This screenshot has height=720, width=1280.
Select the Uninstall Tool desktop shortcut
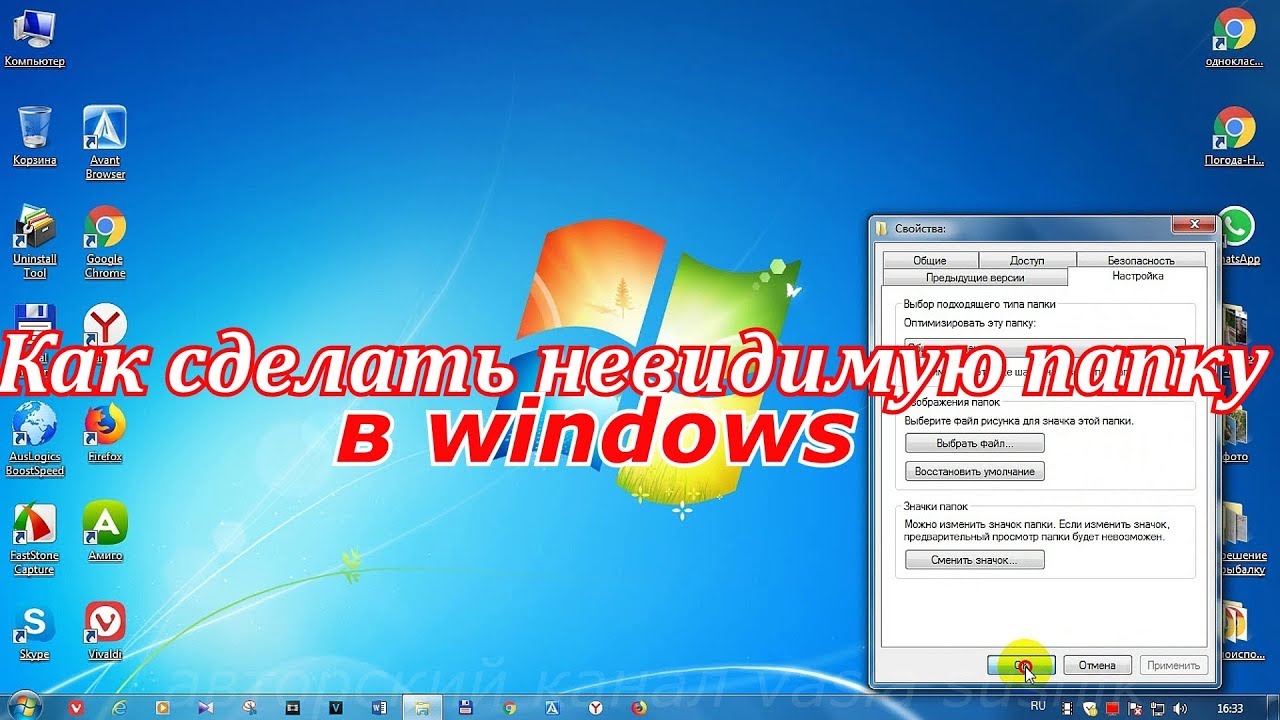pyautogui.click(x=35, y=242)
